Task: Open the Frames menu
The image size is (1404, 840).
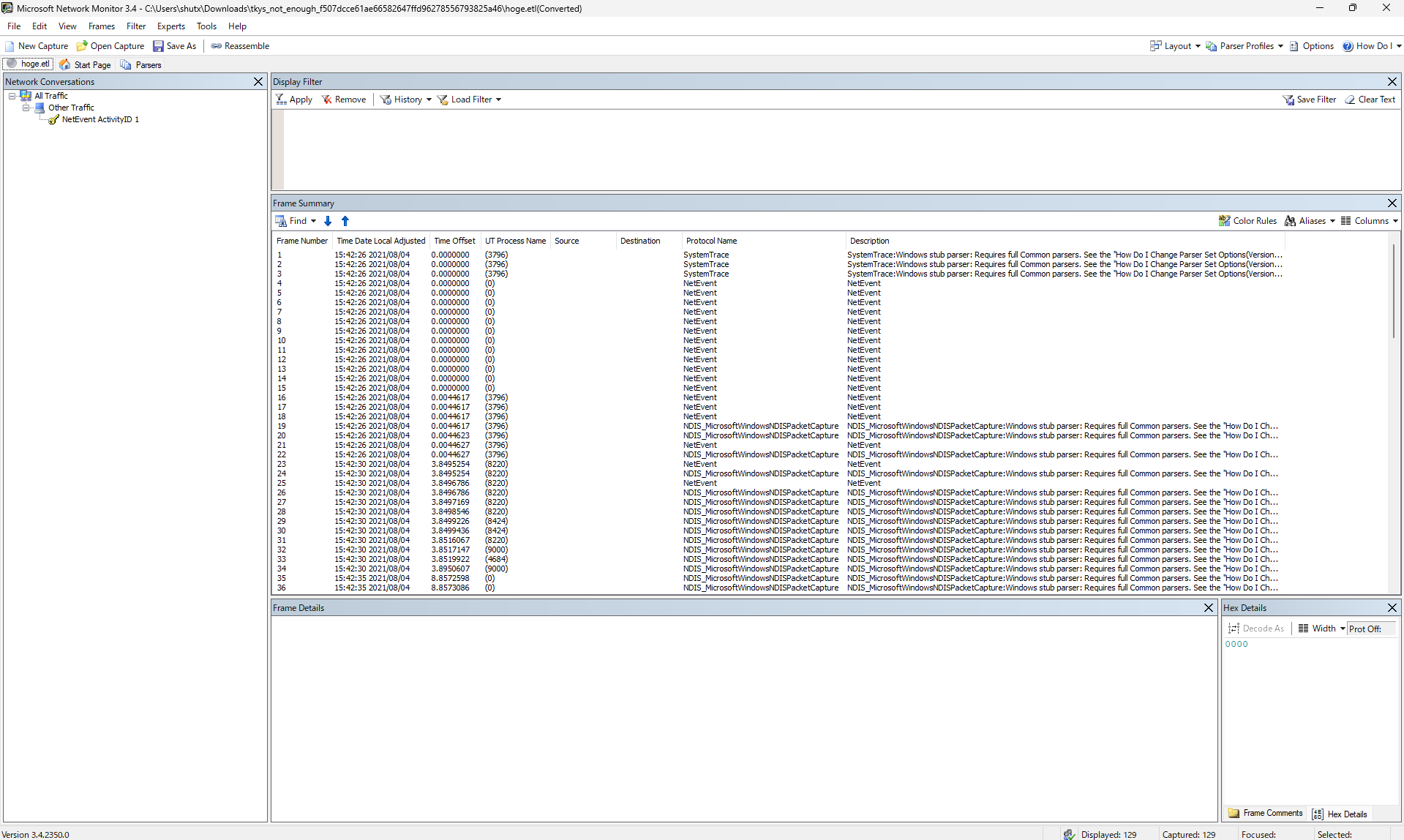Action: [x=102, y=26]
